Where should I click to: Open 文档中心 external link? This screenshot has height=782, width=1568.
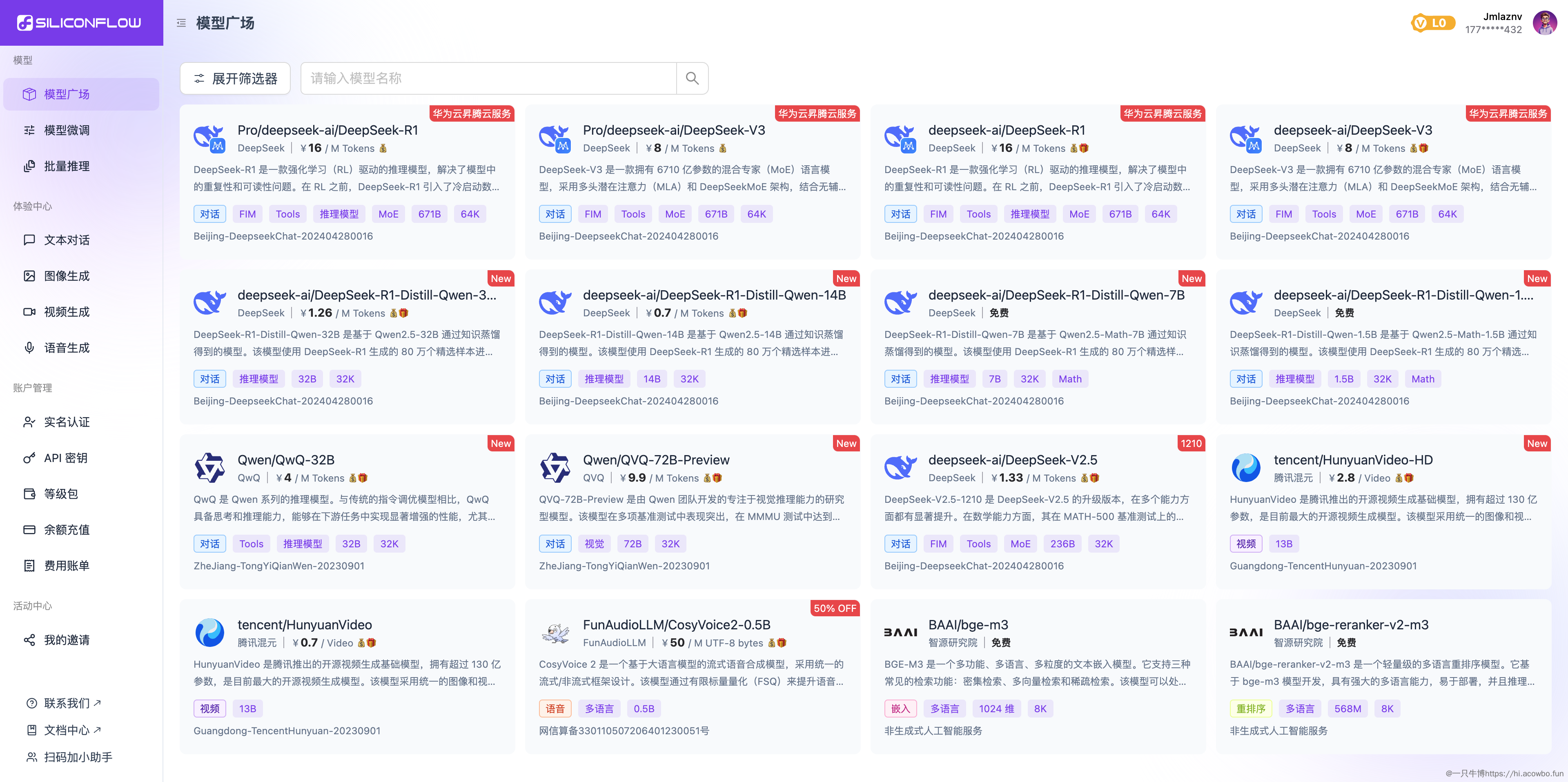(67, 730)
